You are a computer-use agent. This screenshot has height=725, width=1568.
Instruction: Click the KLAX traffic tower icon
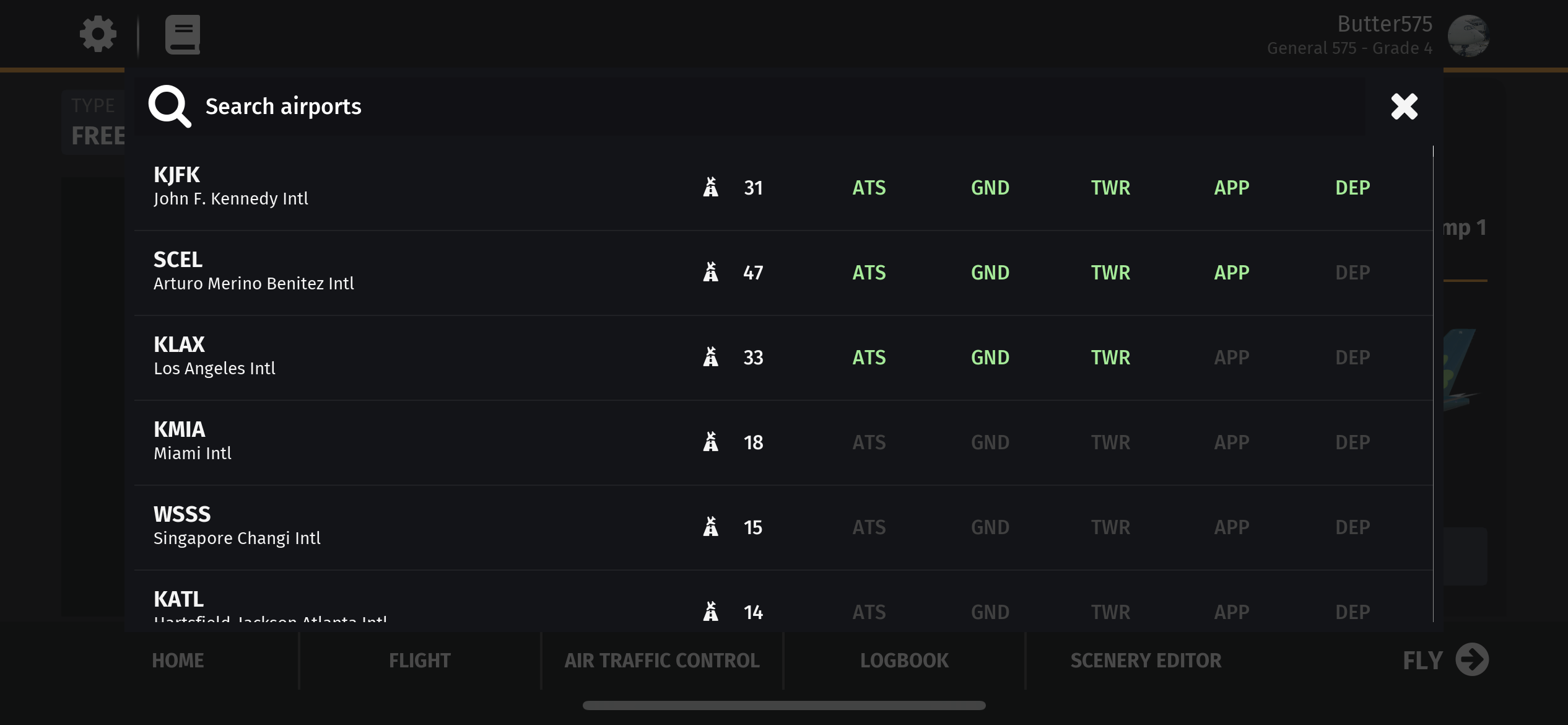[711, 357]
